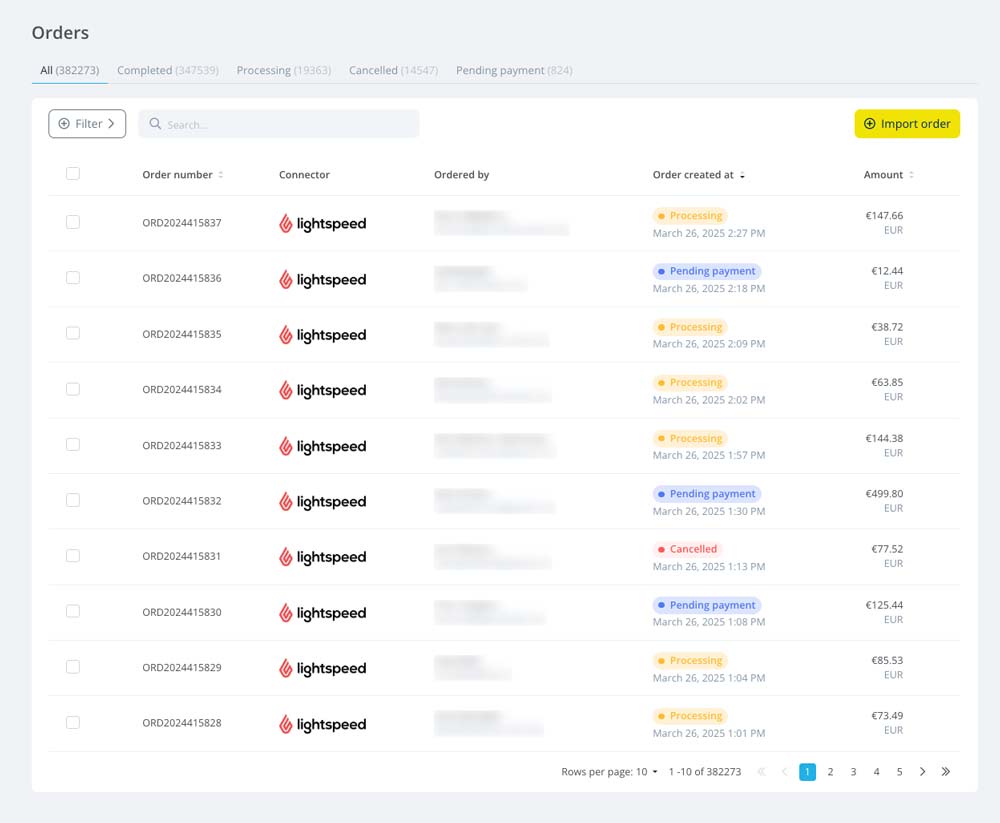Click Lightspeed logo for ORD2024415829

point(323,668)
